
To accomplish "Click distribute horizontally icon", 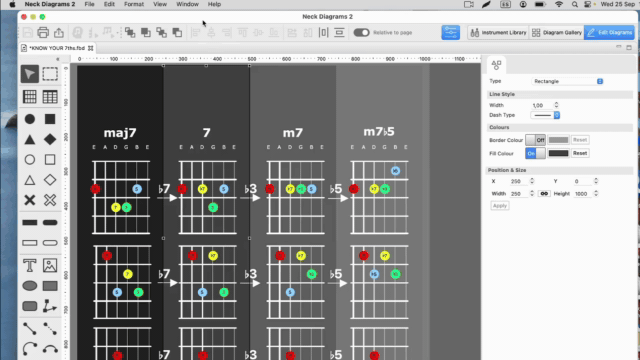I will [324, 32].
